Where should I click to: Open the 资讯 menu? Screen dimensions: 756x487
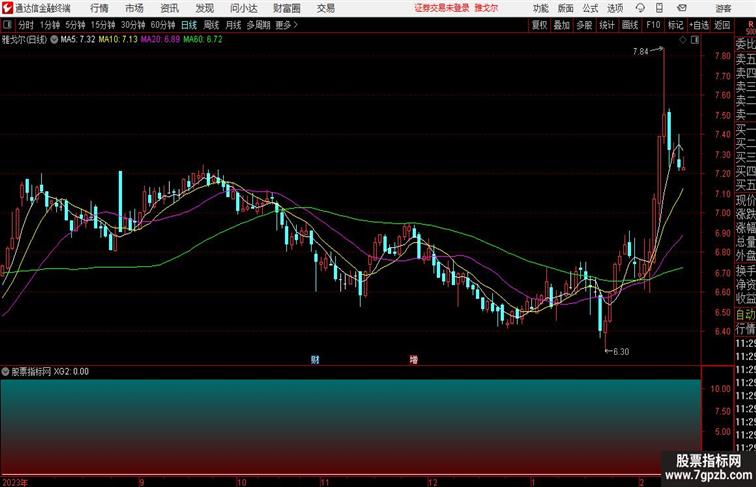click(169, 8)
